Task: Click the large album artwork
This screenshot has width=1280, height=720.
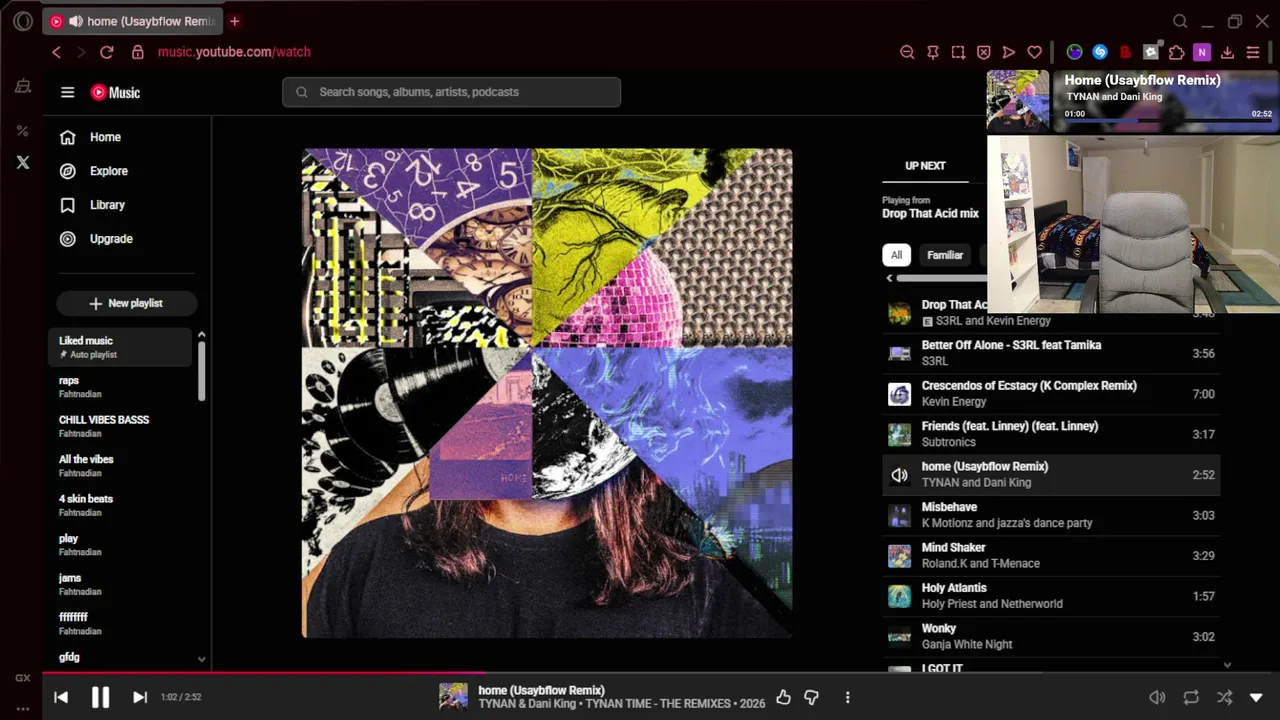Action: (x=547, y=393)
